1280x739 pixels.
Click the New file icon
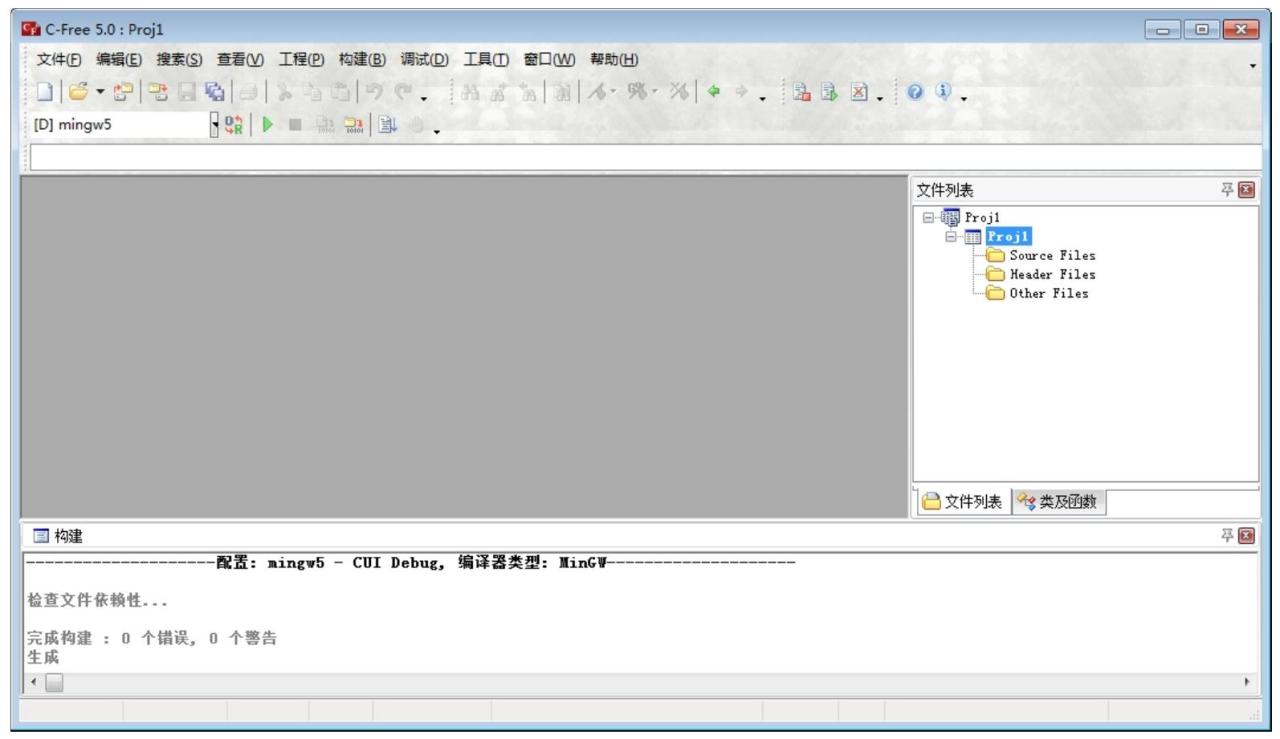45,92
